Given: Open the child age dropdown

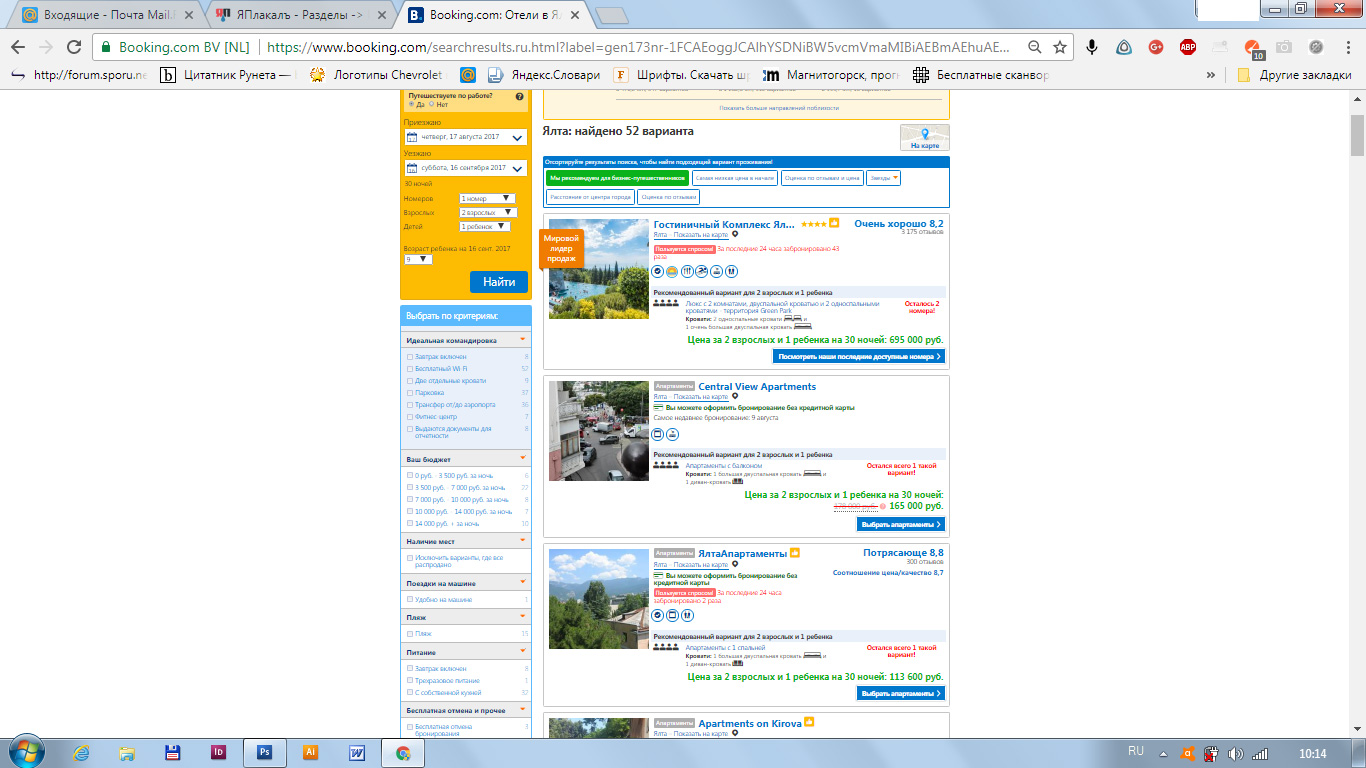Looking at the screenshot, I should tap(418, 259).
